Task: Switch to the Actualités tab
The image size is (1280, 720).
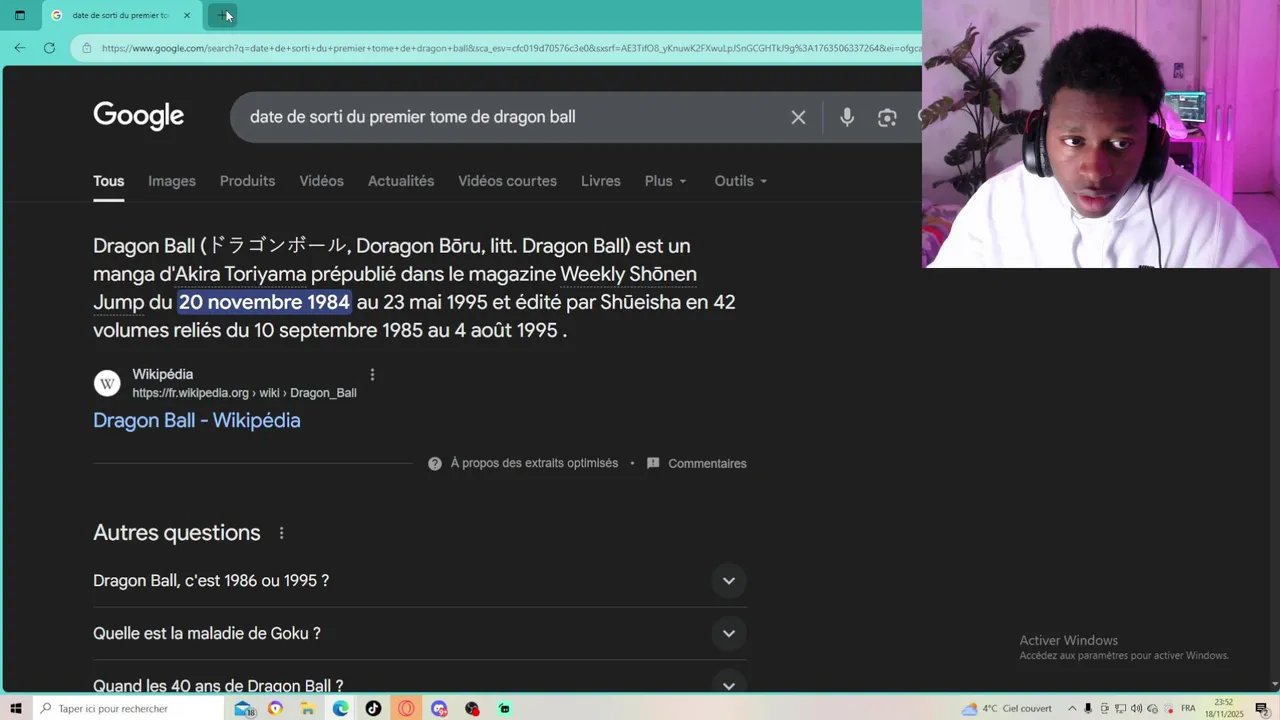Action: 401,181
